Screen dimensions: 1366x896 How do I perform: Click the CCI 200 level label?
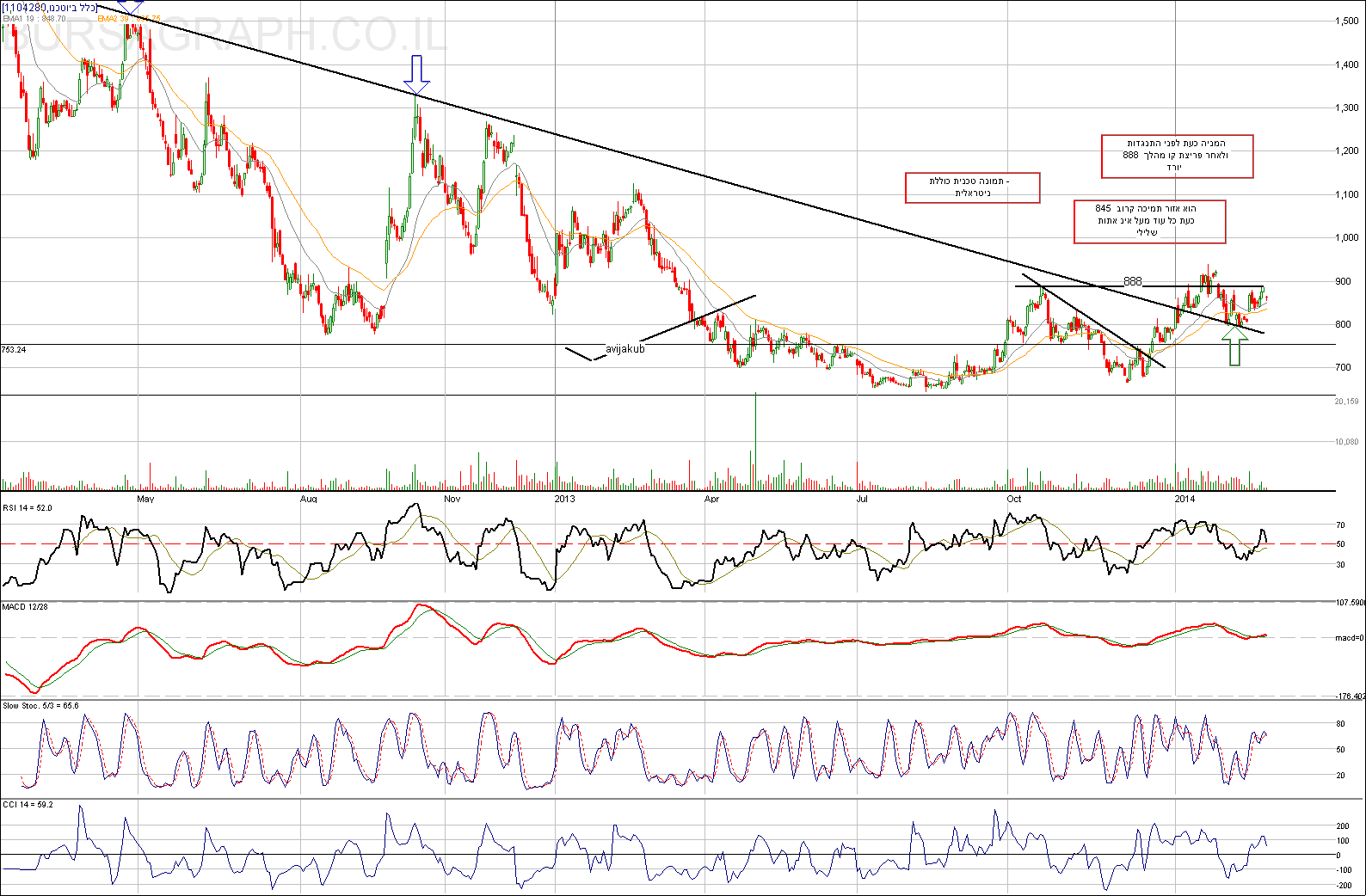pyautogui.click(x=1343, y=826)
